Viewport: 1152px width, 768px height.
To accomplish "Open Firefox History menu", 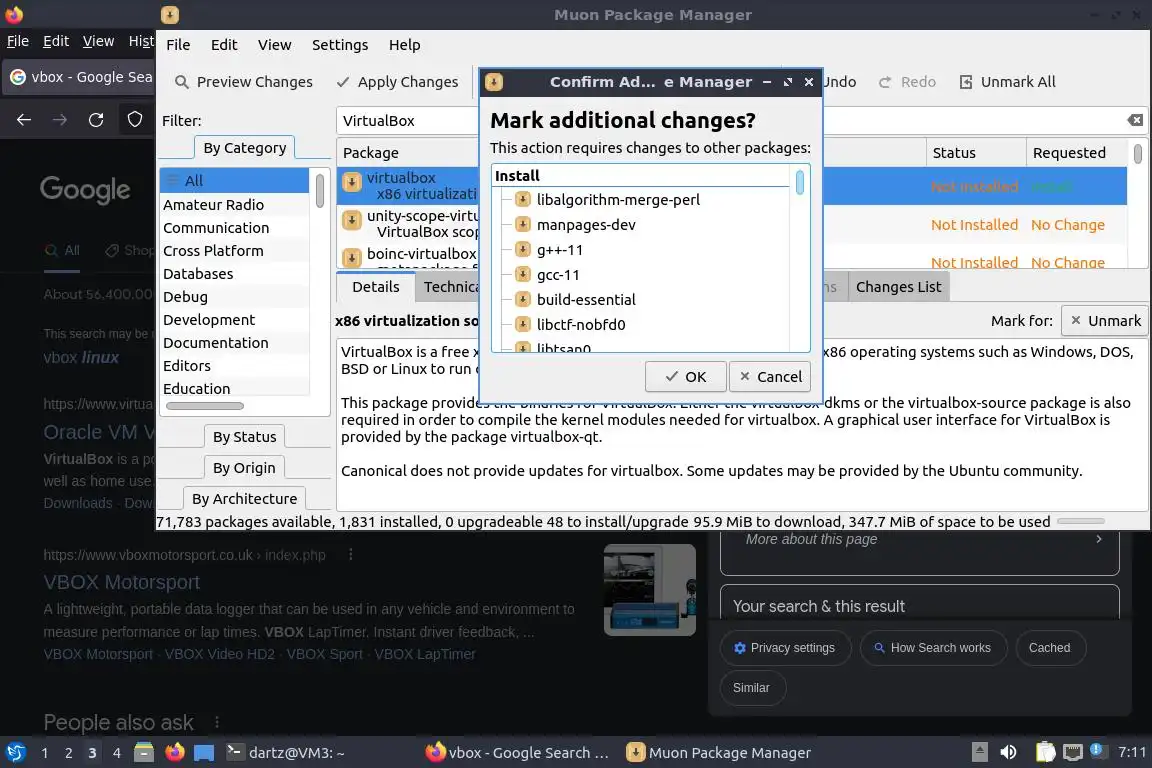I will 141,41.
